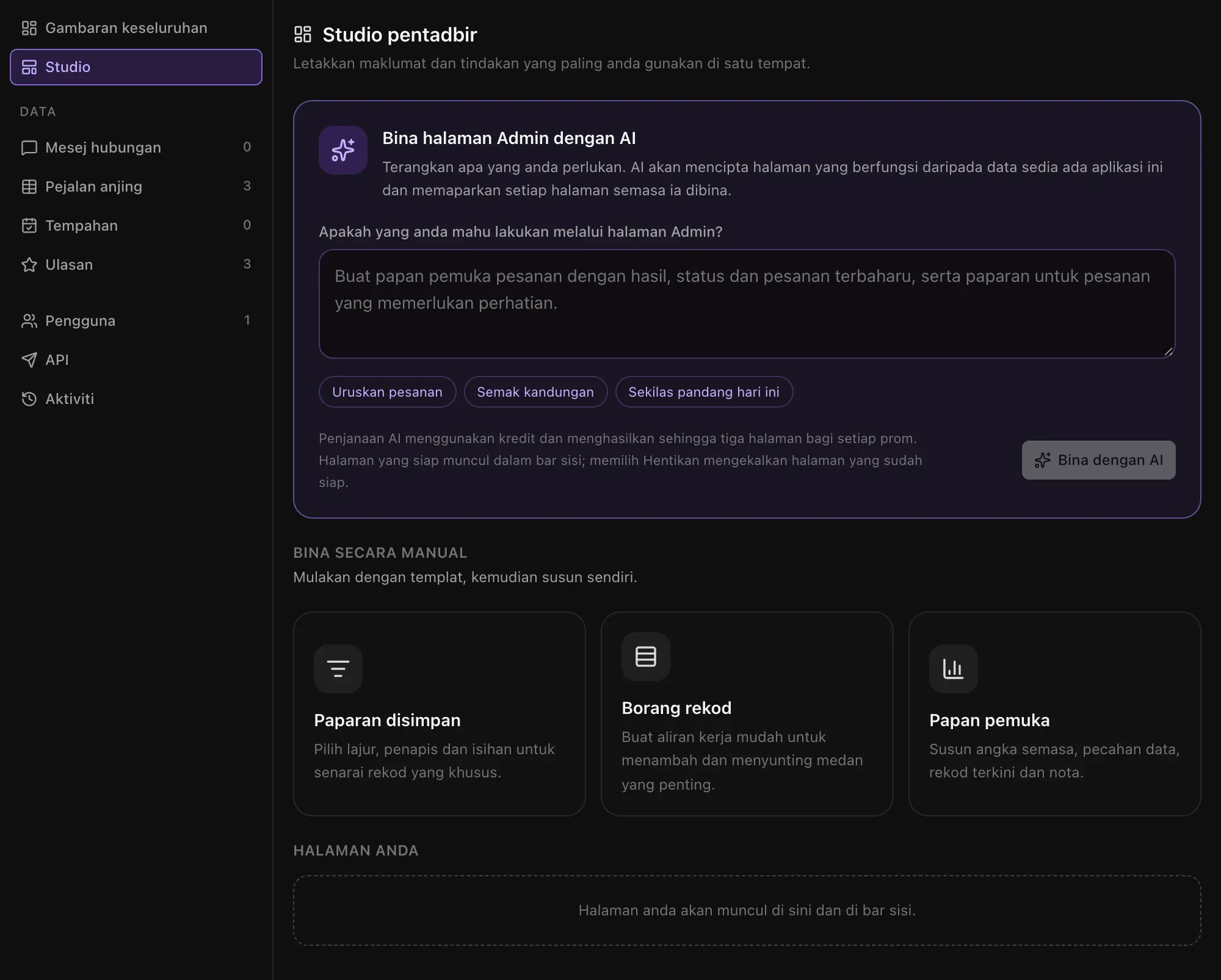The image size is (1221, 980).
Task: Click 'Halaman anda akan muncul di sini' placeholder
Action: (747, 910)
